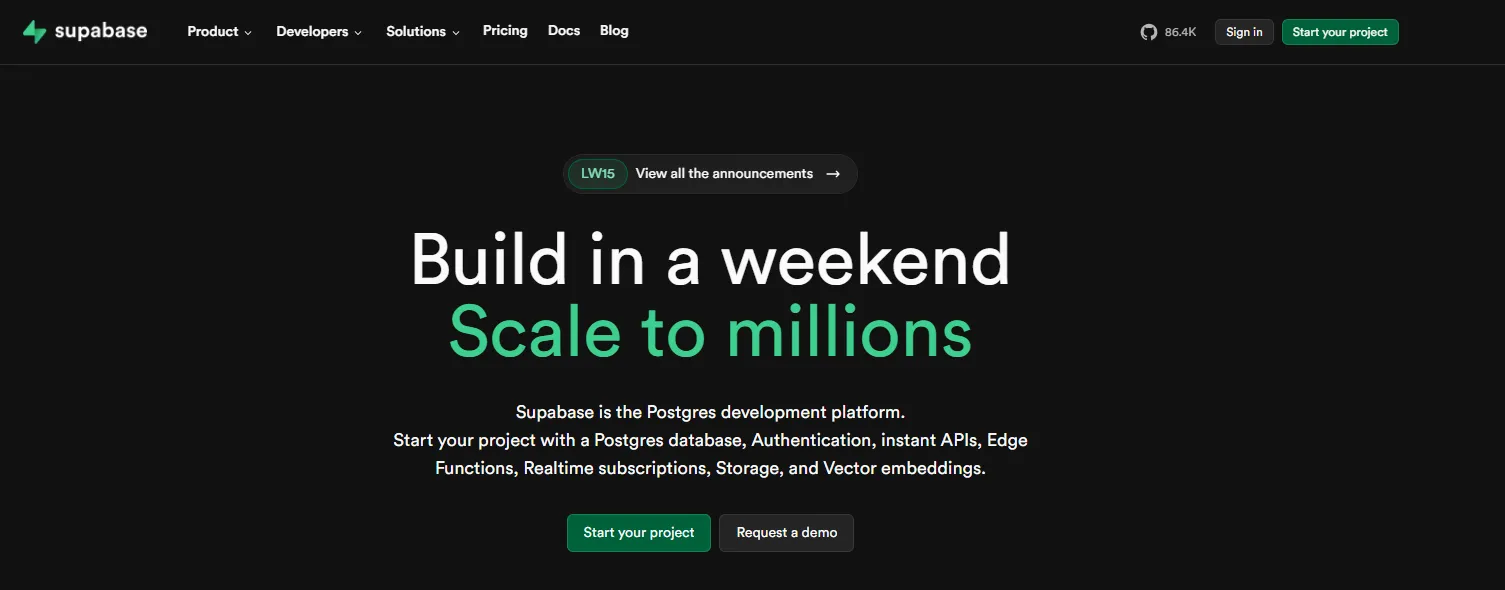
Task: Click the 86.4K GitHub star count
Action: tap(1180, 32)
